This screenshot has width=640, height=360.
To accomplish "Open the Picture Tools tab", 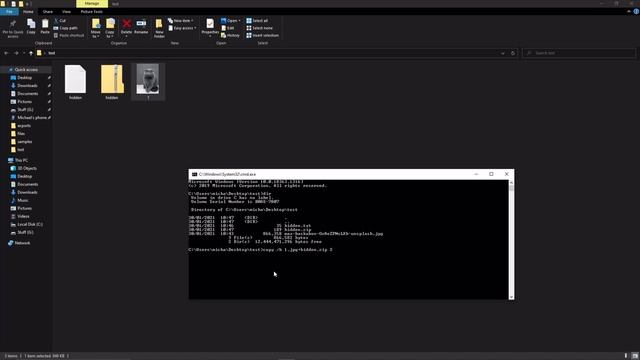I will [91, 12].
